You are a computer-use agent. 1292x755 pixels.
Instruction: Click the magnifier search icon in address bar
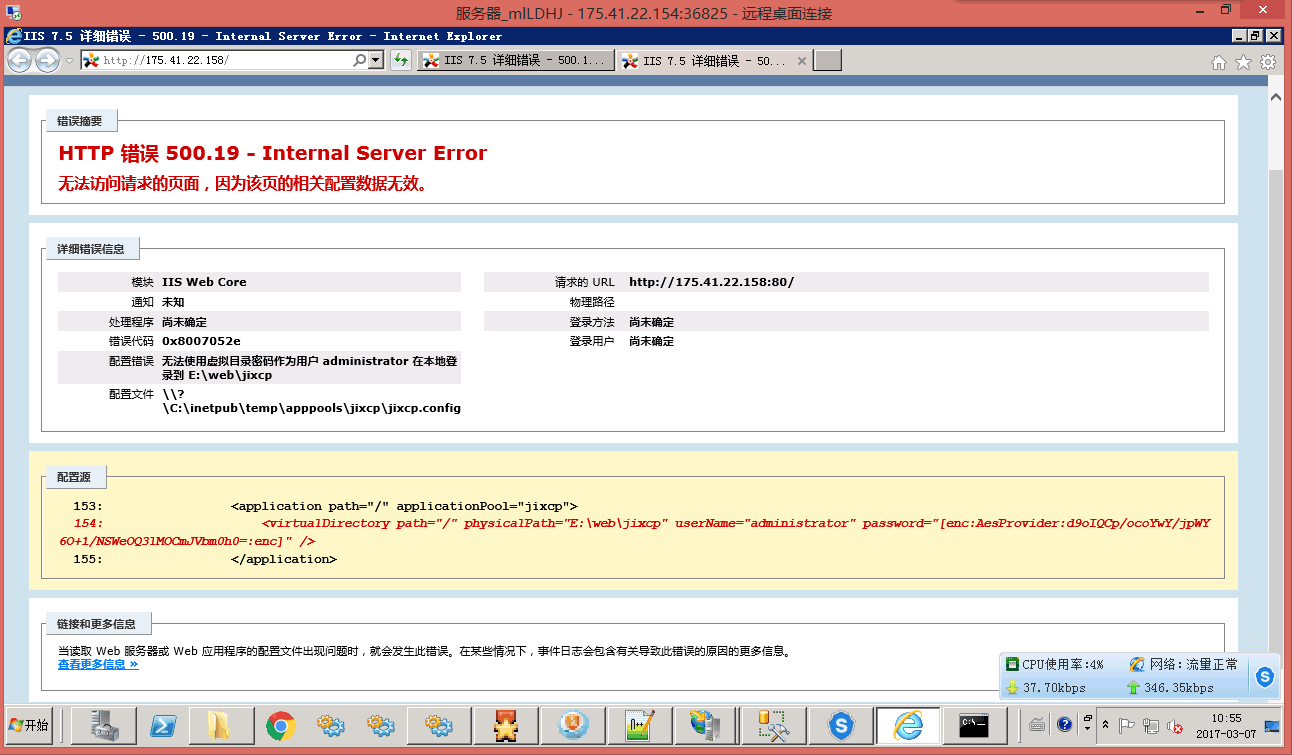pyautogui.click(x=360, y=61)
